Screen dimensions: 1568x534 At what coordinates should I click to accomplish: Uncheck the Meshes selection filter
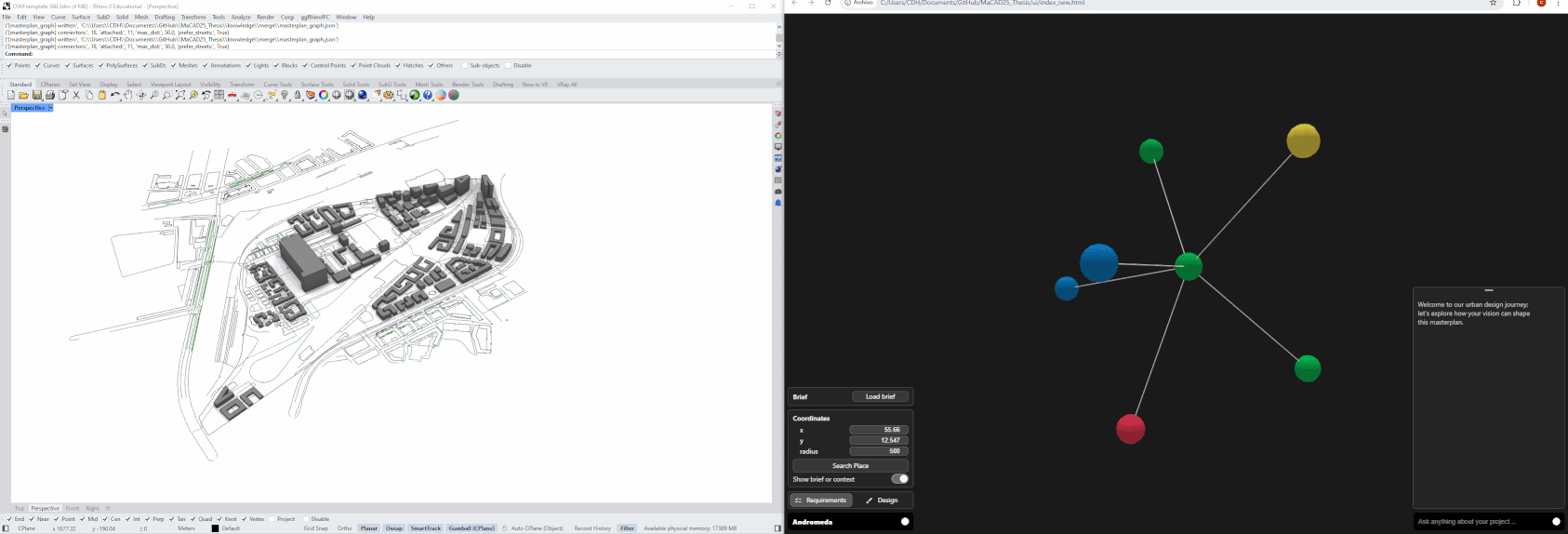174,66
